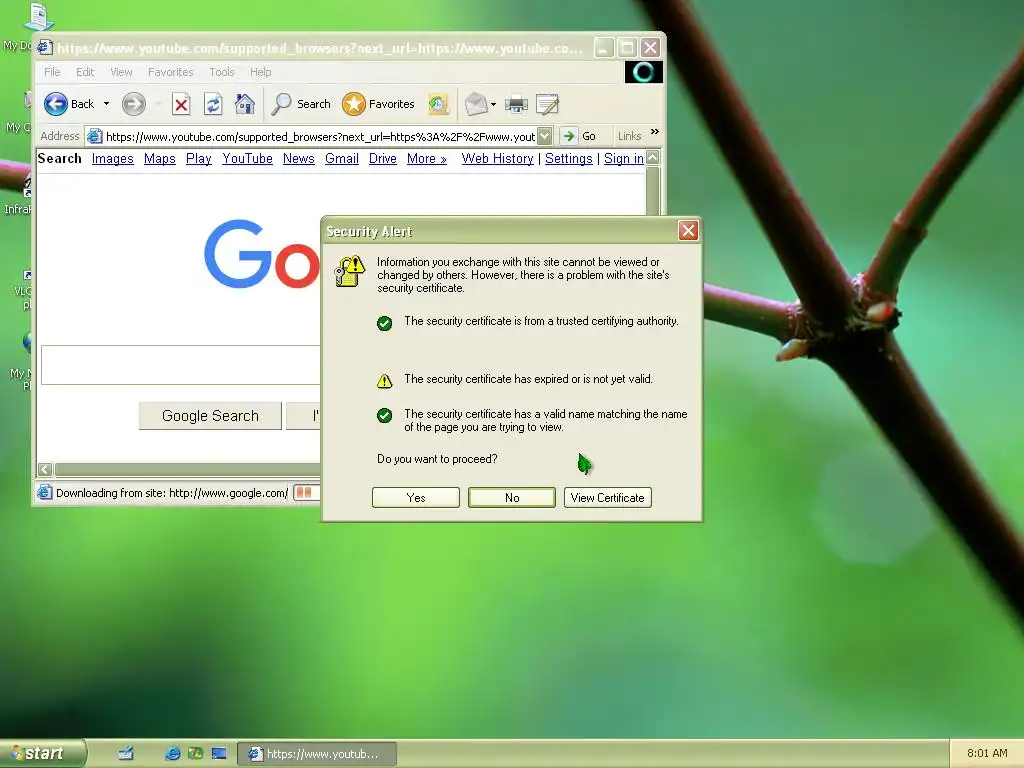Open the View menu

click(x=121, y=72)
